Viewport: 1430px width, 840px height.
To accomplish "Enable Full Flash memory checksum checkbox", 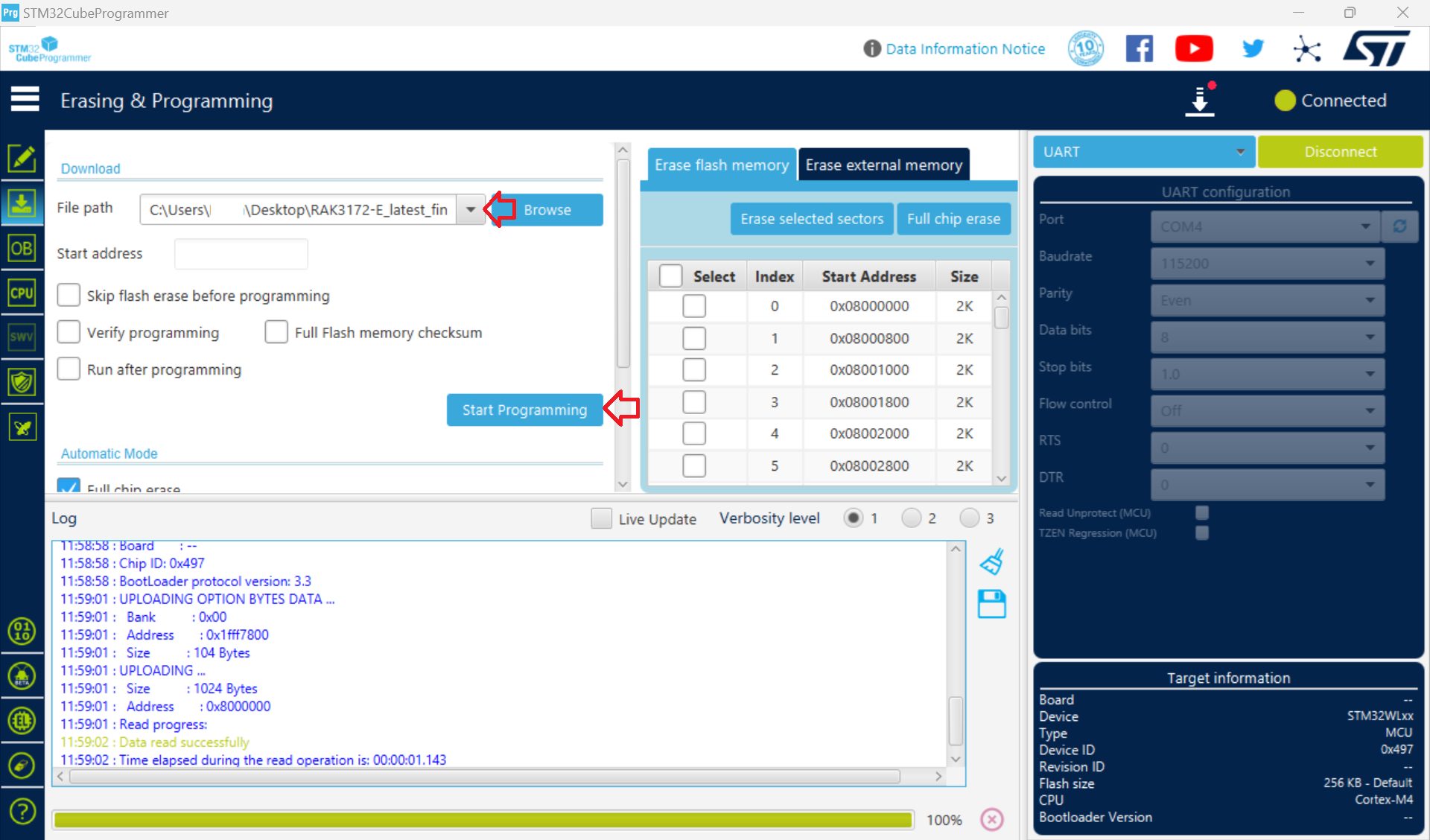I will 273,331.
